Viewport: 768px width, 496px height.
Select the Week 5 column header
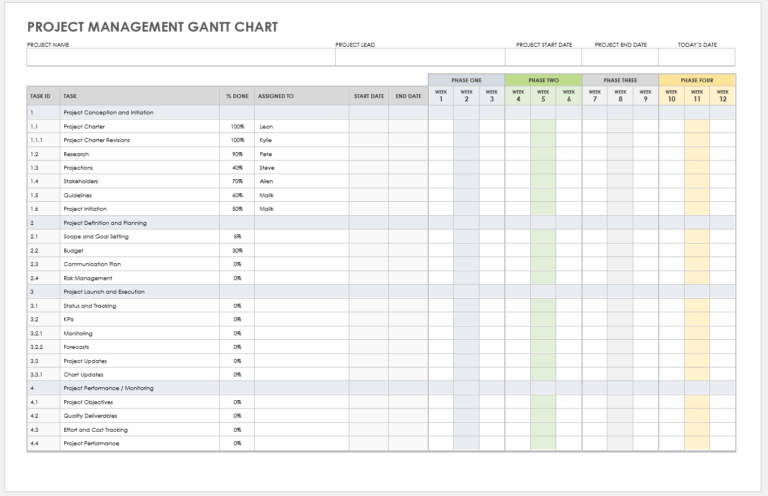[543, 95]
